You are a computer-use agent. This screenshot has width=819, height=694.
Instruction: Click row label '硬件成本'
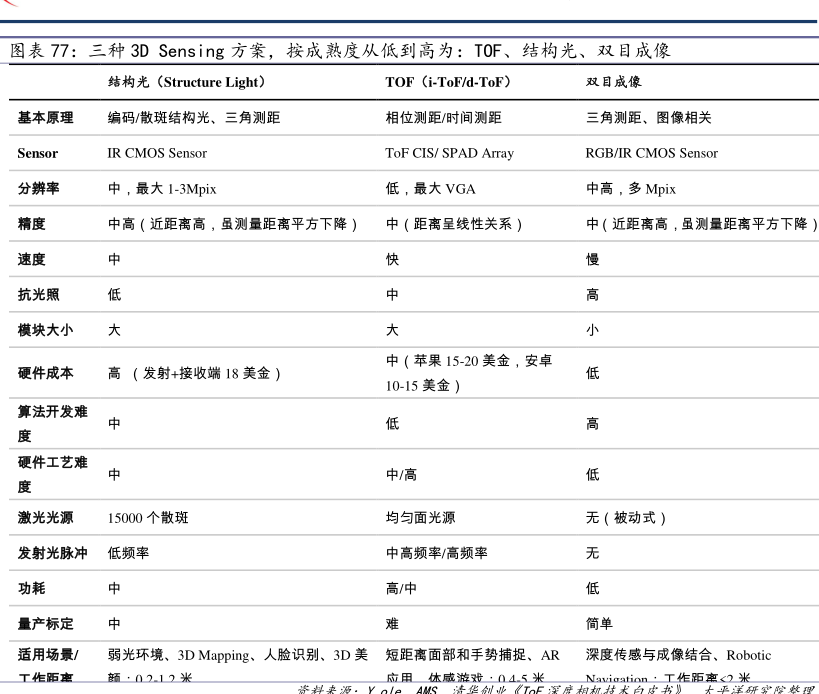pos(45,373)
